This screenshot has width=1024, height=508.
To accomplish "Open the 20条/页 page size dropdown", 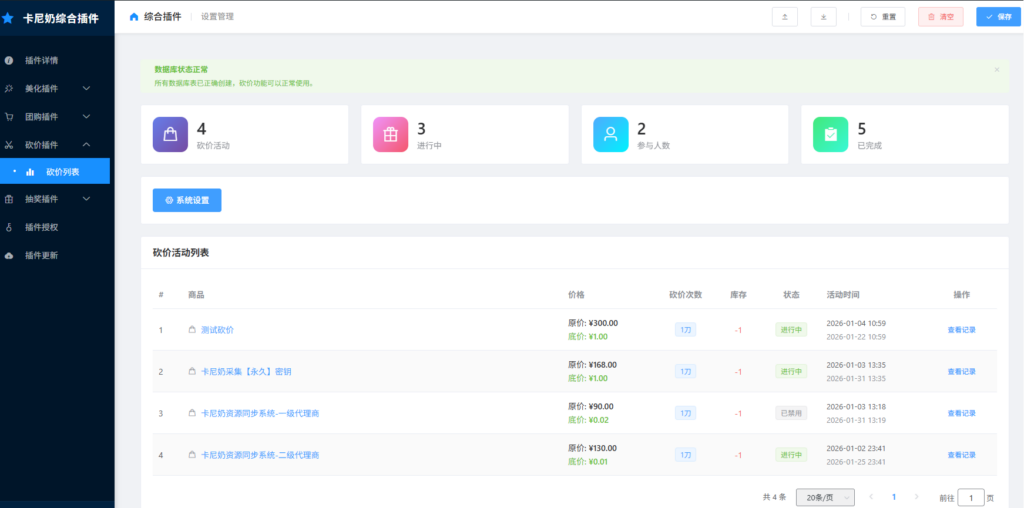I will pos(825,497).
